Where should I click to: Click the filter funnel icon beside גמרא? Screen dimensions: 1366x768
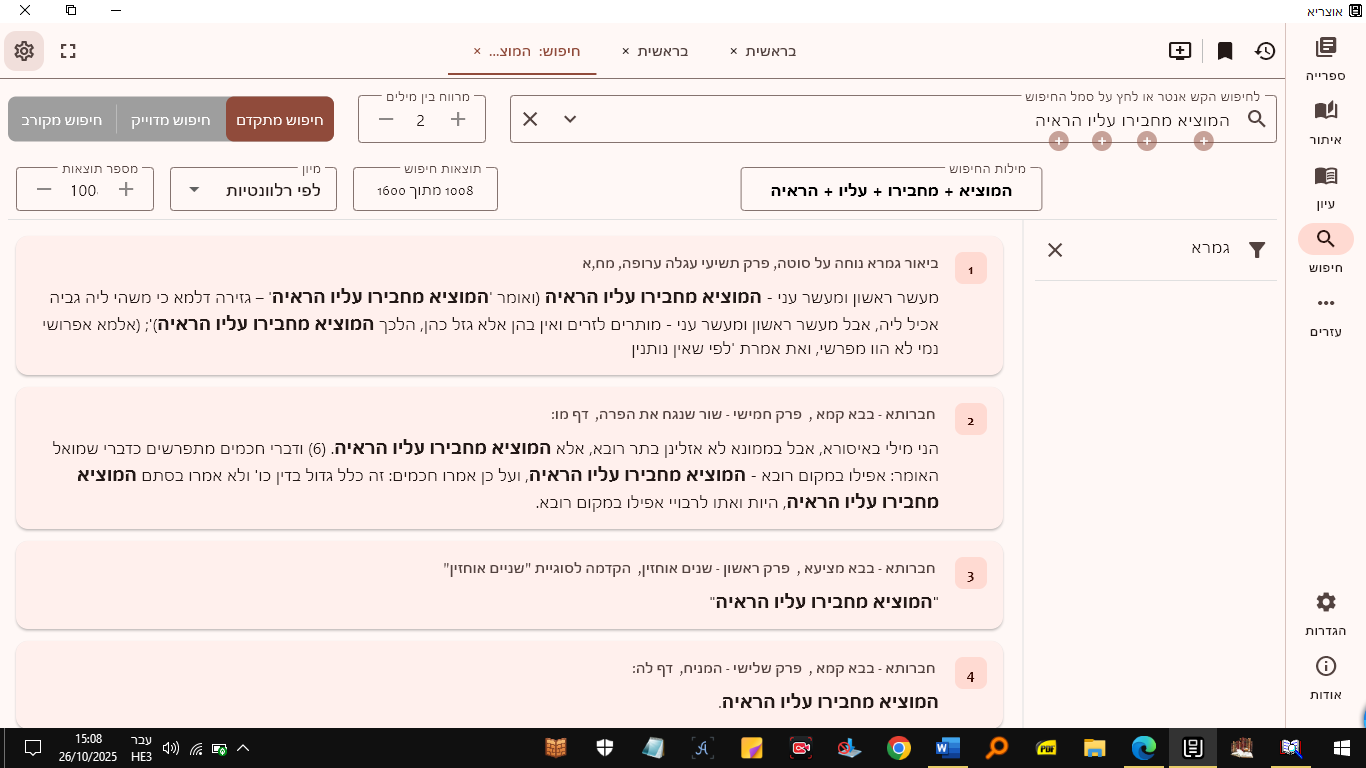pyautogui.click(x=1257, y=250)
